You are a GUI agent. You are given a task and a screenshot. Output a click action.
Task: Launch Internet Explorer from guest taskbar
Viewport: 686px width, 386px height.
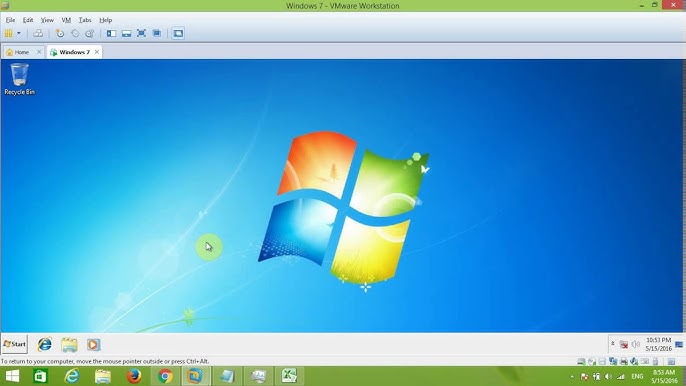(45, 344)
